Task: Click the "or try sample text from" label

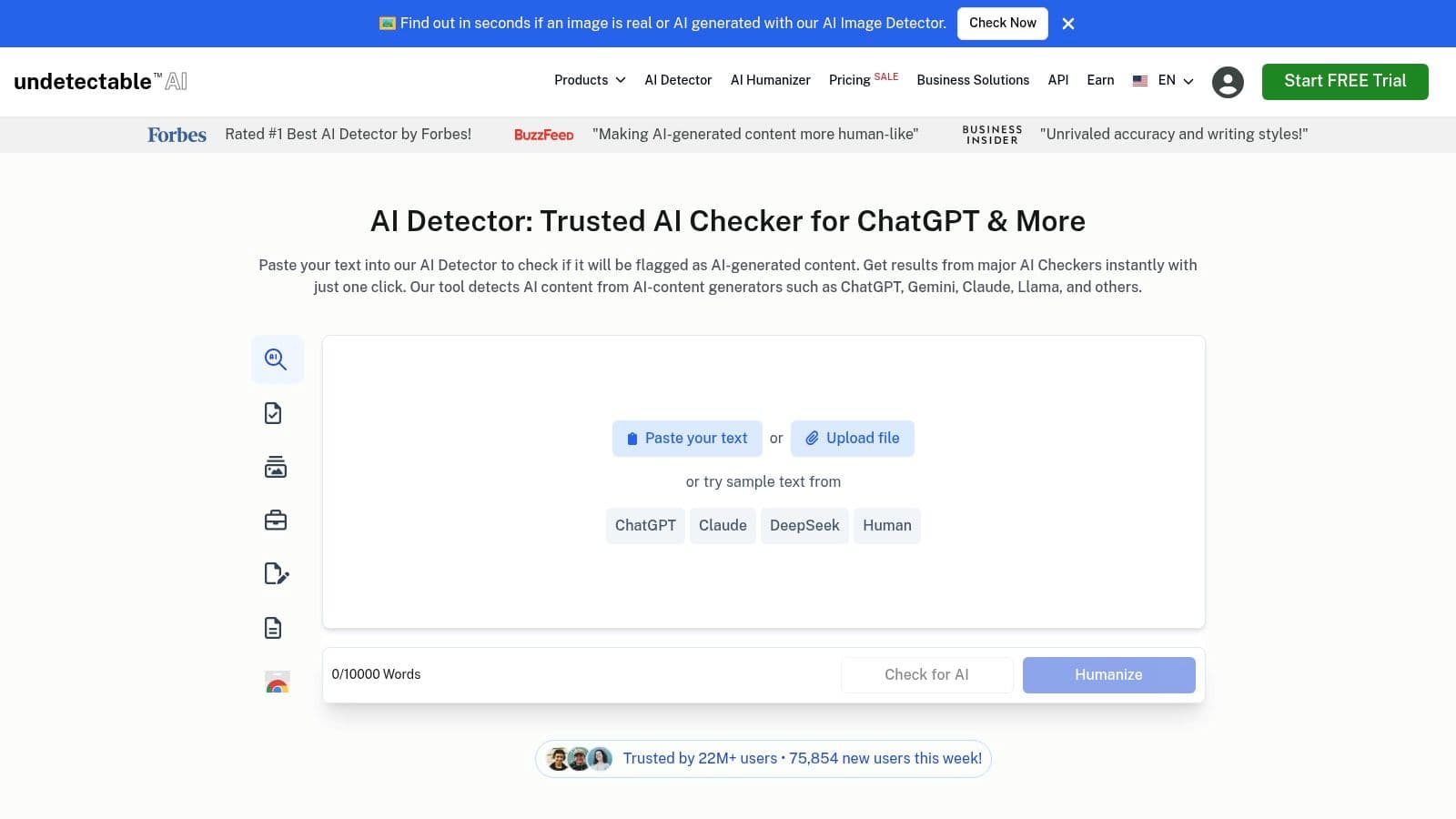Action: click(763, 482)
